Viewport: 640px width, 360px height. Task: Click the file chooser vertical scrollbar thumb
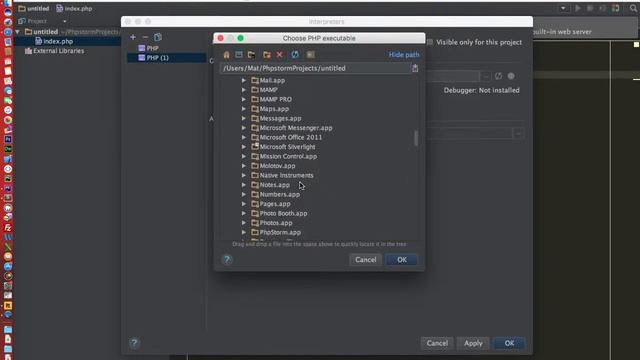pos(416,138)
